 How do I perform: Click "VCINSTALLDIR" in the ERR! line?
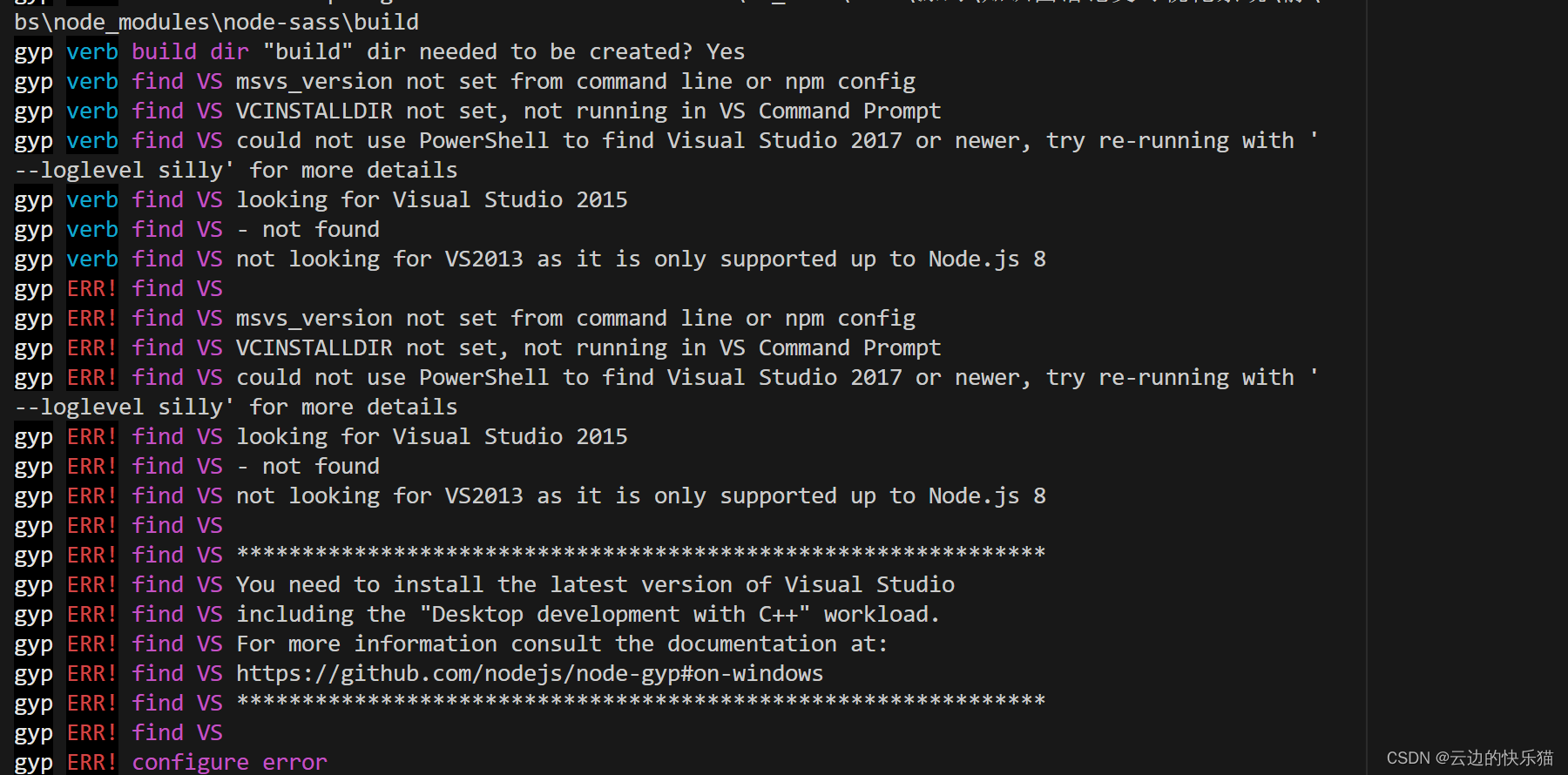314,347
